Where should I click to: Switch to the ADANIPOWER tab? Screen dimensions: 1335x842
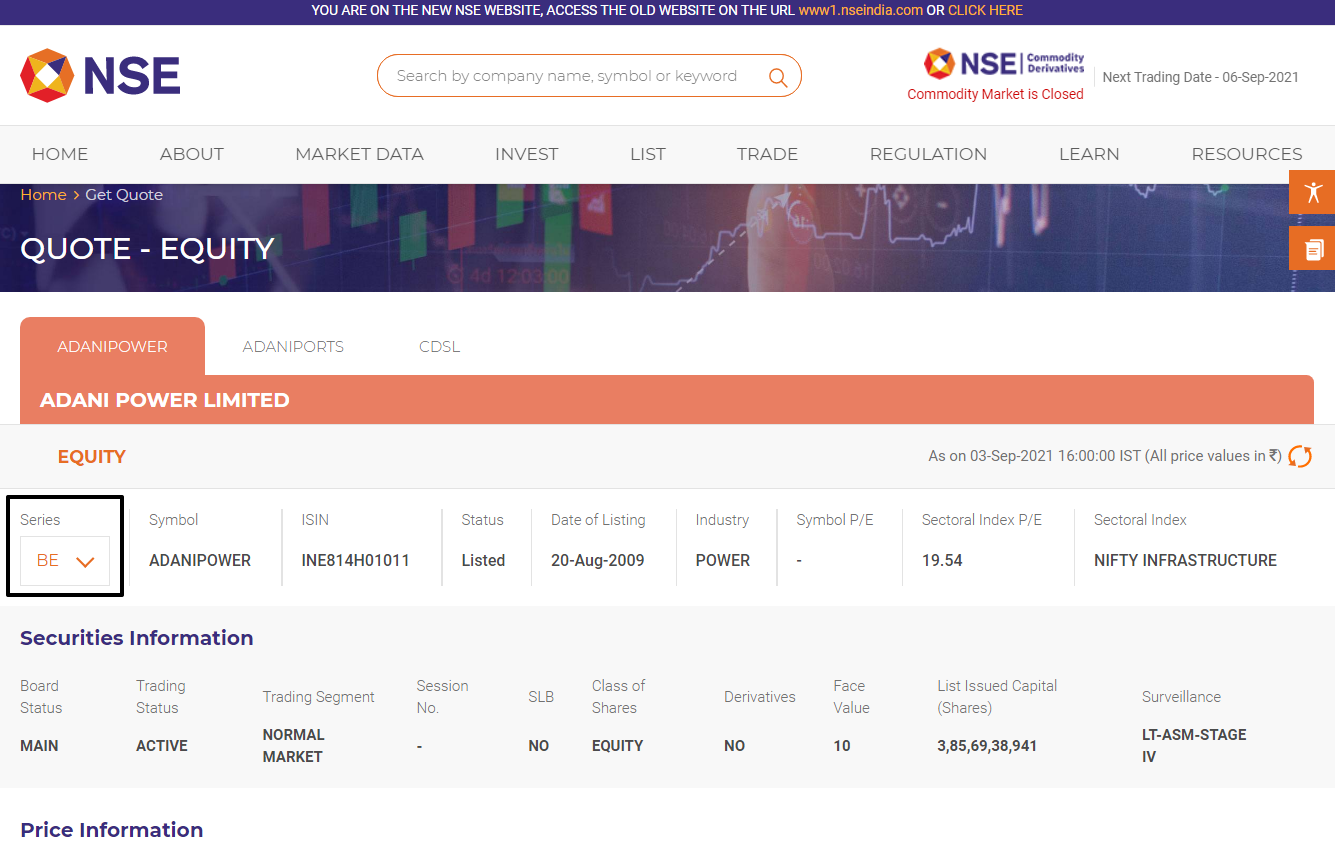[112, 346]
